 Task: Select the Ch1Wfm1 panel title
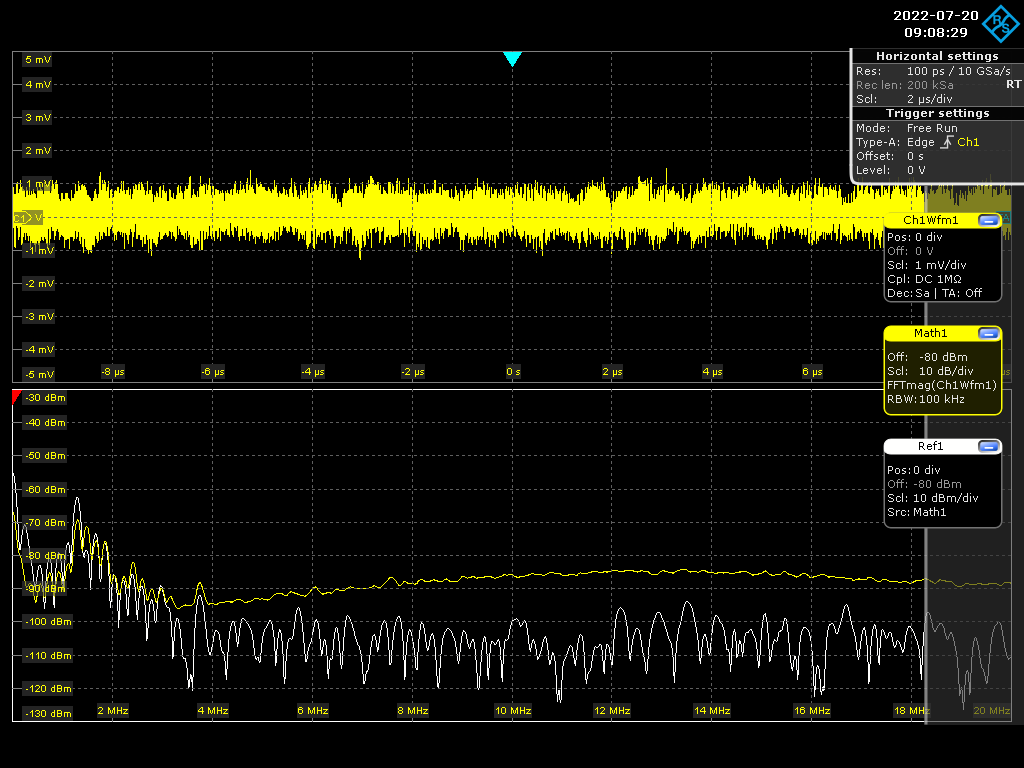click(x=930, y=220)
